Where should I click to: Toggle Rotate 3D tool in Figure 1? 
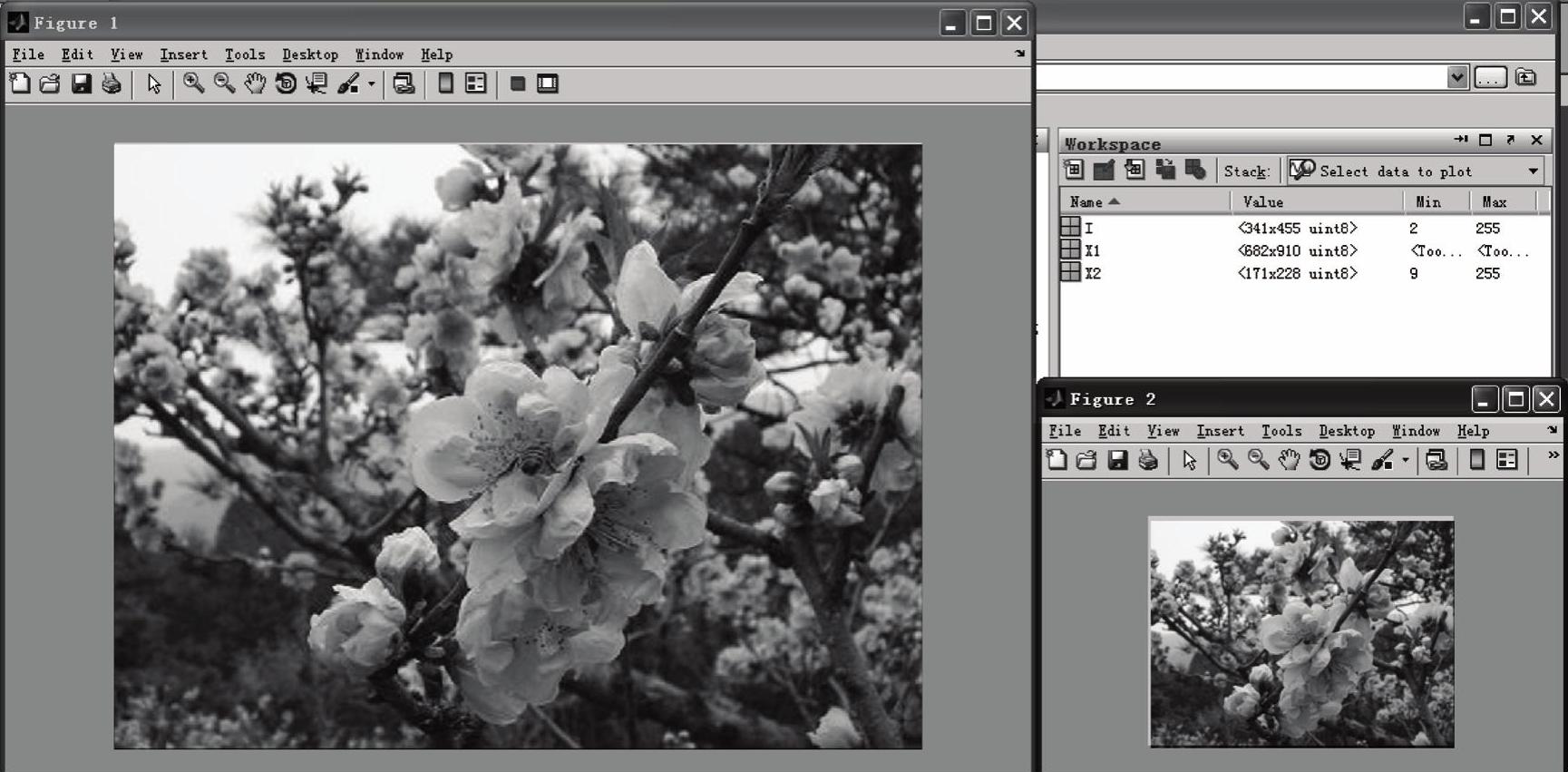tap(286, 84)
